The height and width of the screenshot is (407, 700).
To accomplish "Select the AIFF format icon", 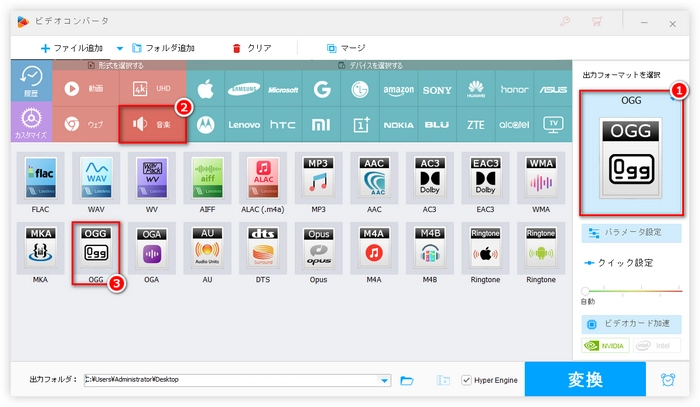I will click(207, 178).
